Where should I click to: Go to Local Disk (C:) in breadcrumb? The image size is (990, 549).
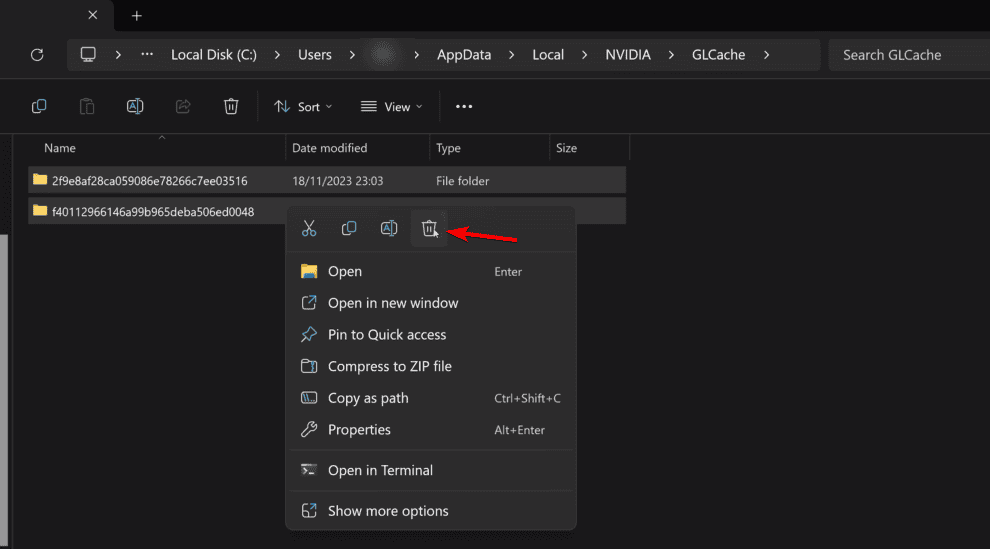214,55
